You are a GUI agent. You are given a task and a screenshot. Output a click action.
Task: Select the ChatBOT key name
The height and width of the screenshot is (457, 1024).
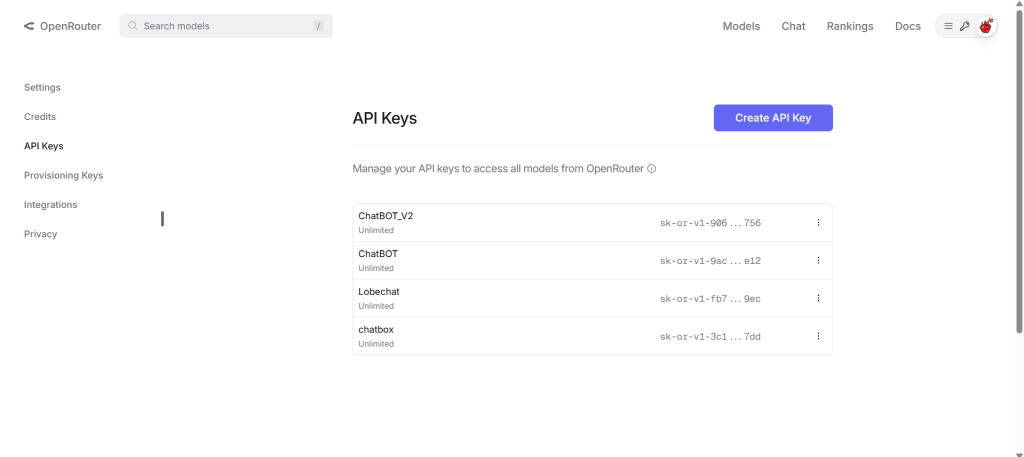[377, 254]
